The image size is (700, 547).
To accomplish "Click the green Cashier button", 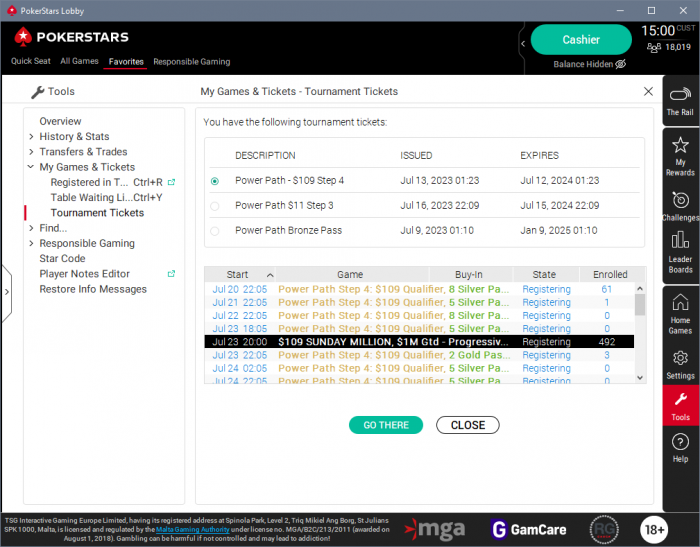I will click(x=581, y=40).
